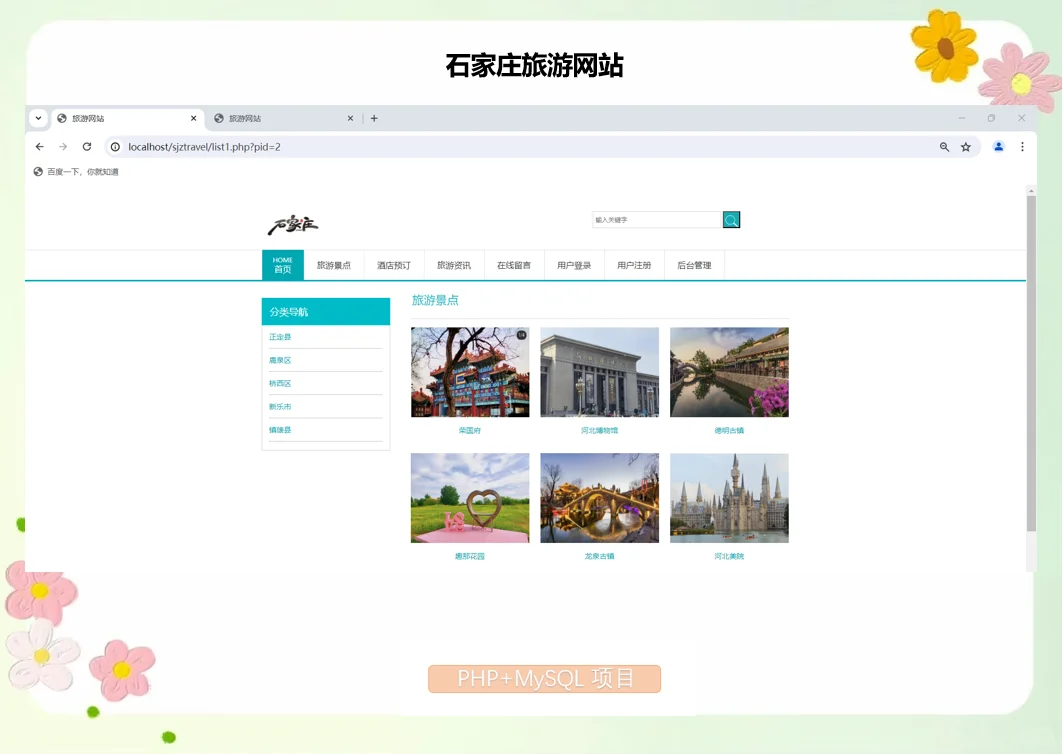Click the browser forward arrow
The width and height of the screenshot is (1063, 754).
(x=63, y=146)
